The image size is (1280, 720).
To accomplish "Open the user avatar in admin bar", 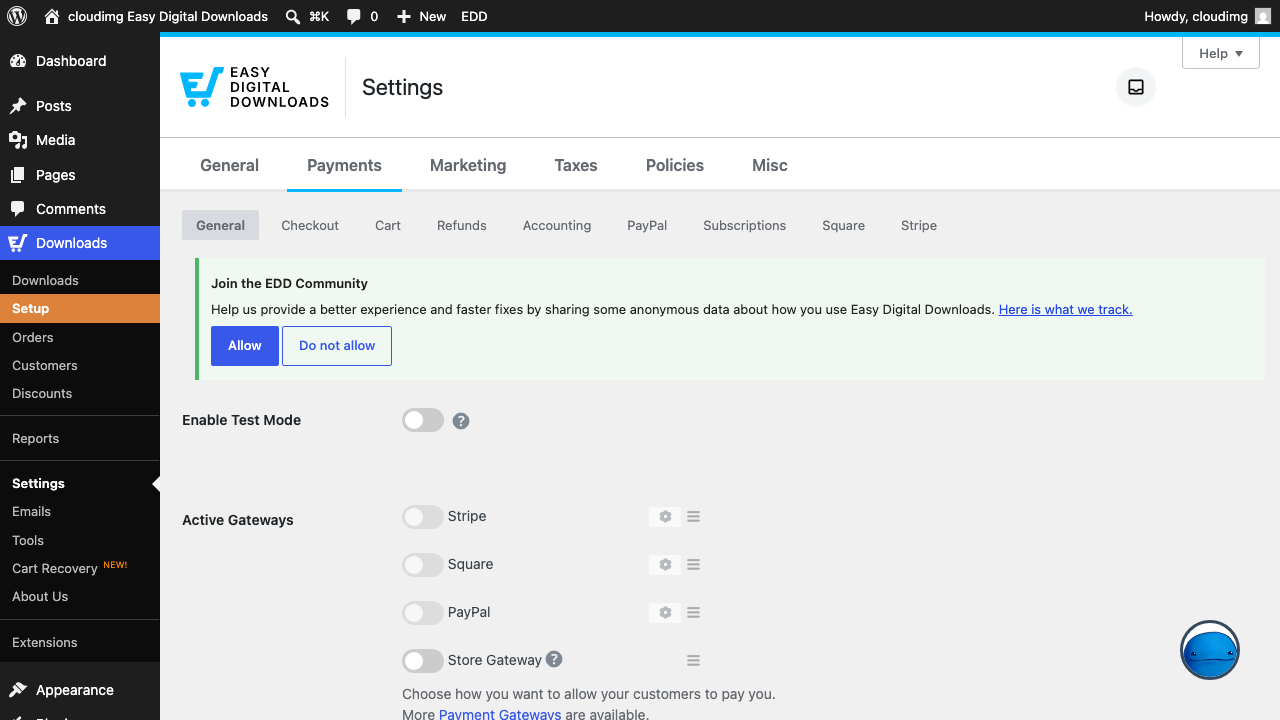I will [1263, 16].
